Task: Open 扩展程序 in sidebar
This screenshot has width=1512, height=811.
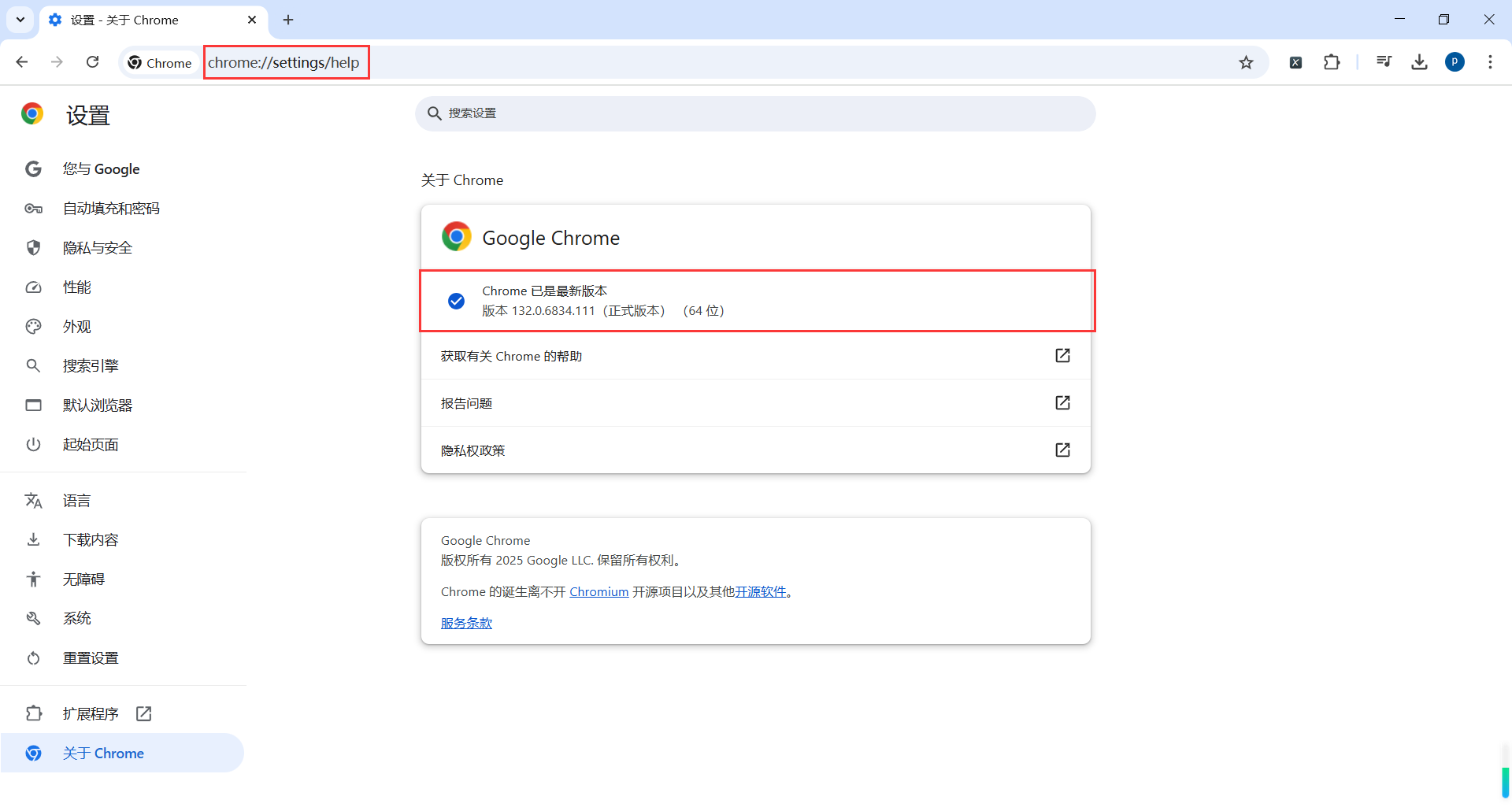Action: tap(91, 713)
